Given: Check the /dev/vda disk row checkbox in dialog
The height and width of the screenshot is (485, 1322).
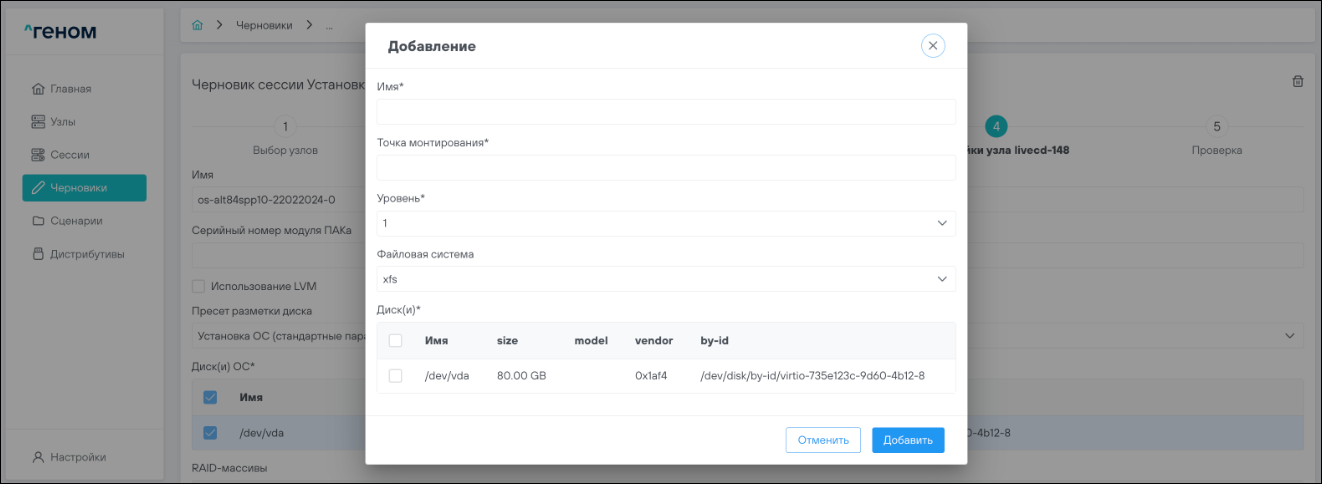Looking at the screenshot, I should [x=395, y=376].
